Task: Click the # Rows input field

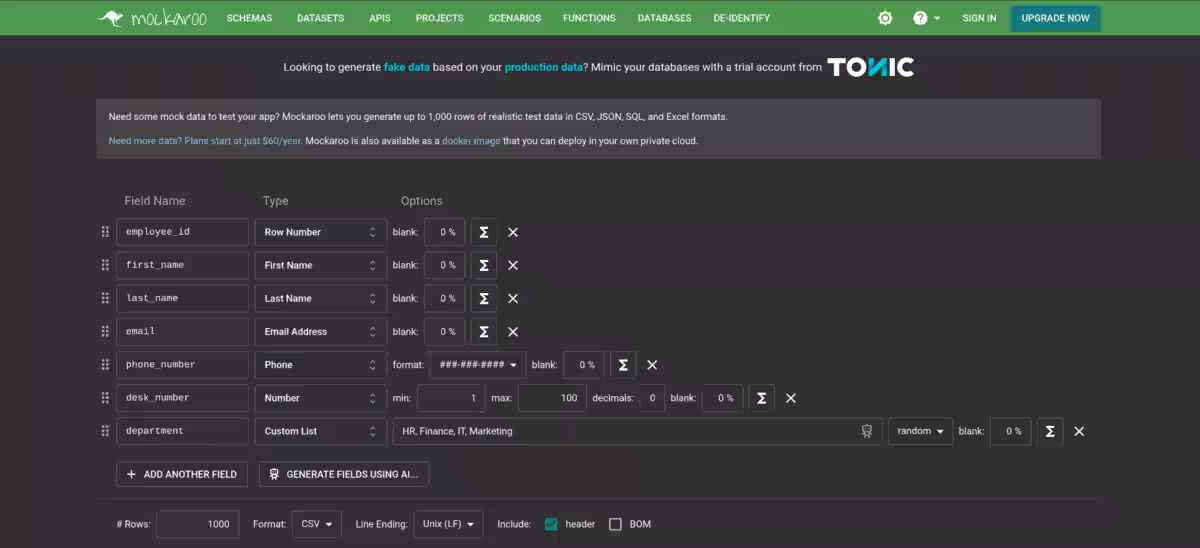Action: click(x=197, y=524)
